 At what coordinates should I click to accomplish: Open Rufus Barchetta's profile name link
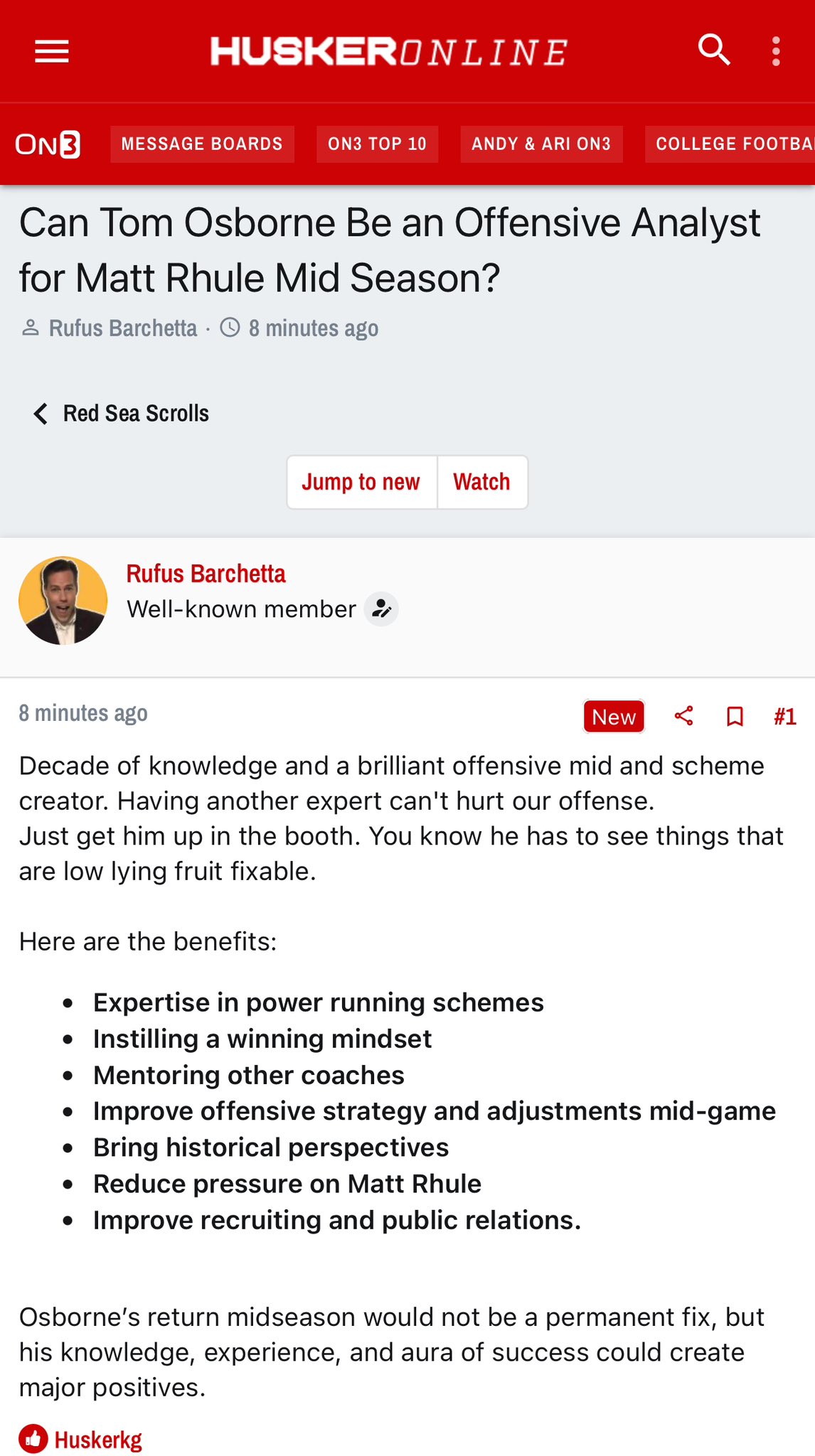tap(206, 574)
